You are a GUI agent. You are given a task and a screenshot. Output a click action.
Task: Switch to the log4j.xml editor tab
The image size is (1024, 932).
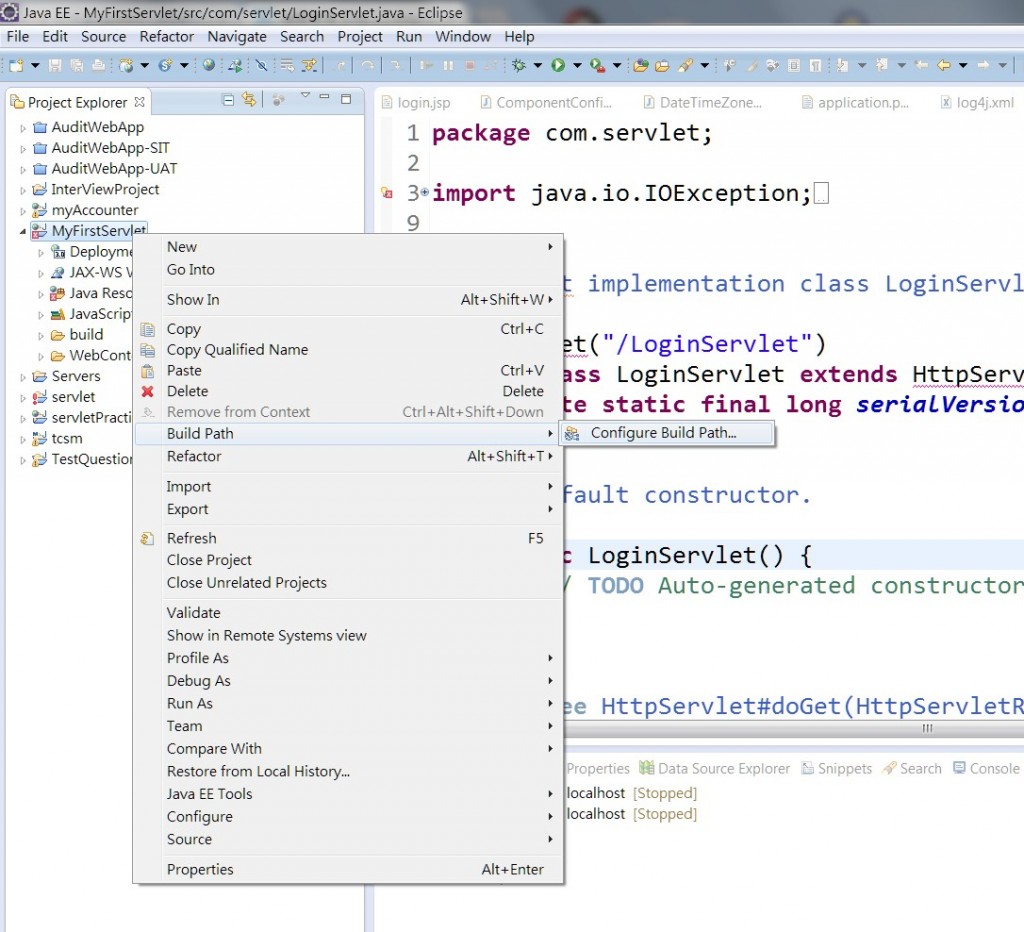click(977, 103)
